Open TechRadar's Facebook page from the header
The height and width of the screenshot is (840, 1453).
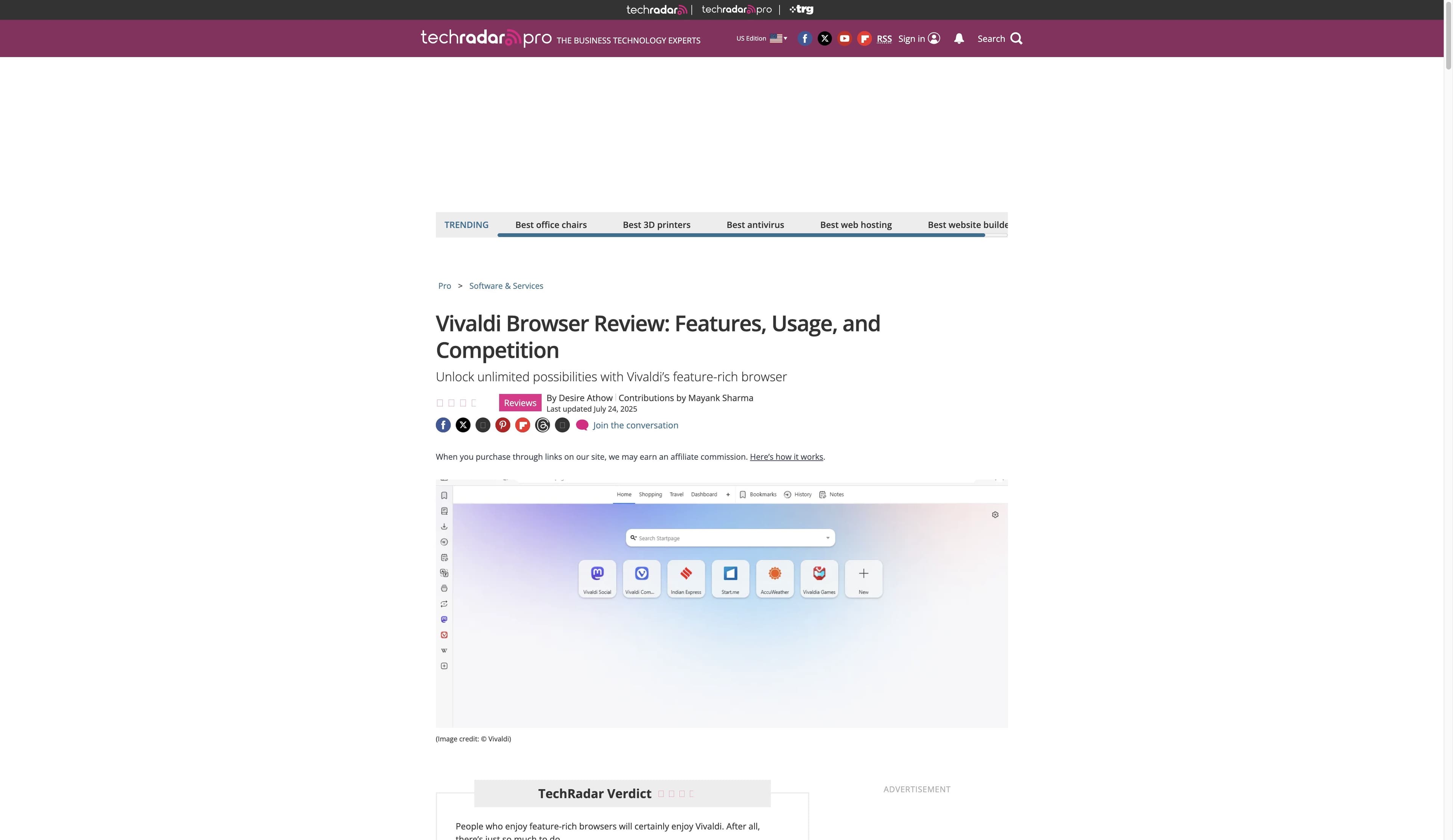pos(805,39)
